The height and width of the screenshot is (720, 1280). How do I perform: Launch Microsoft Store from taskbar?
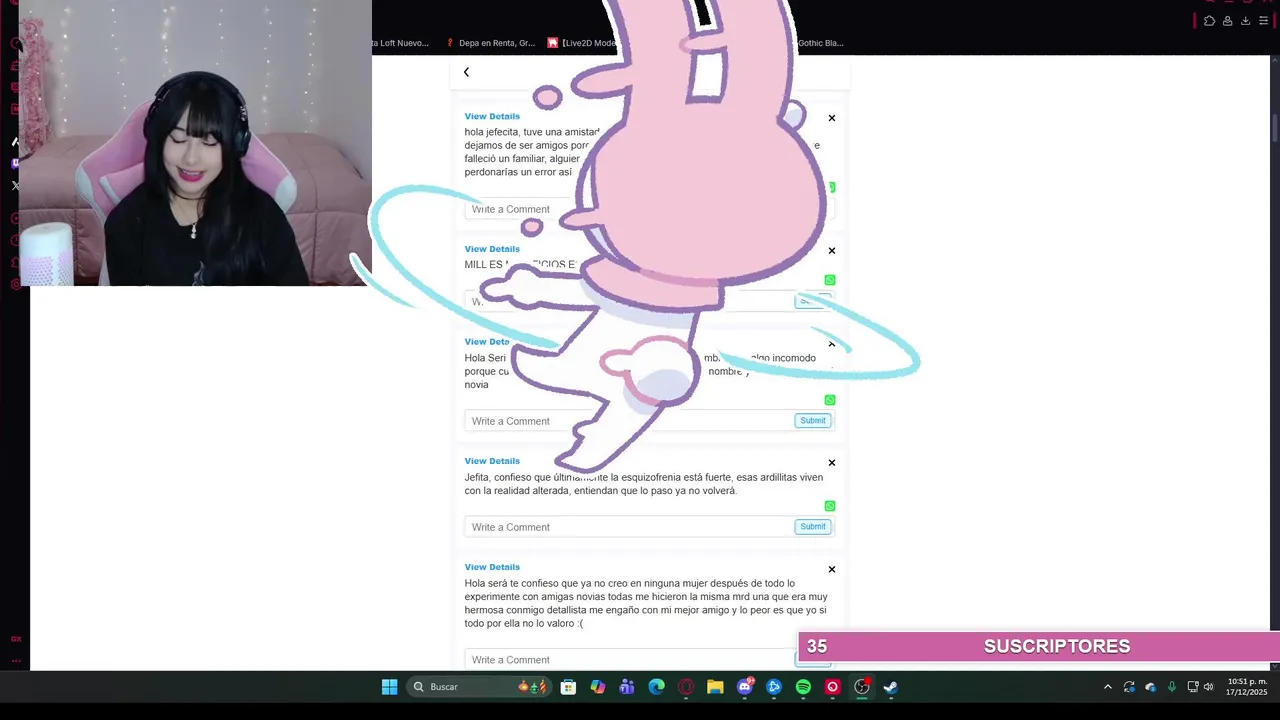(x=568, y=687)
